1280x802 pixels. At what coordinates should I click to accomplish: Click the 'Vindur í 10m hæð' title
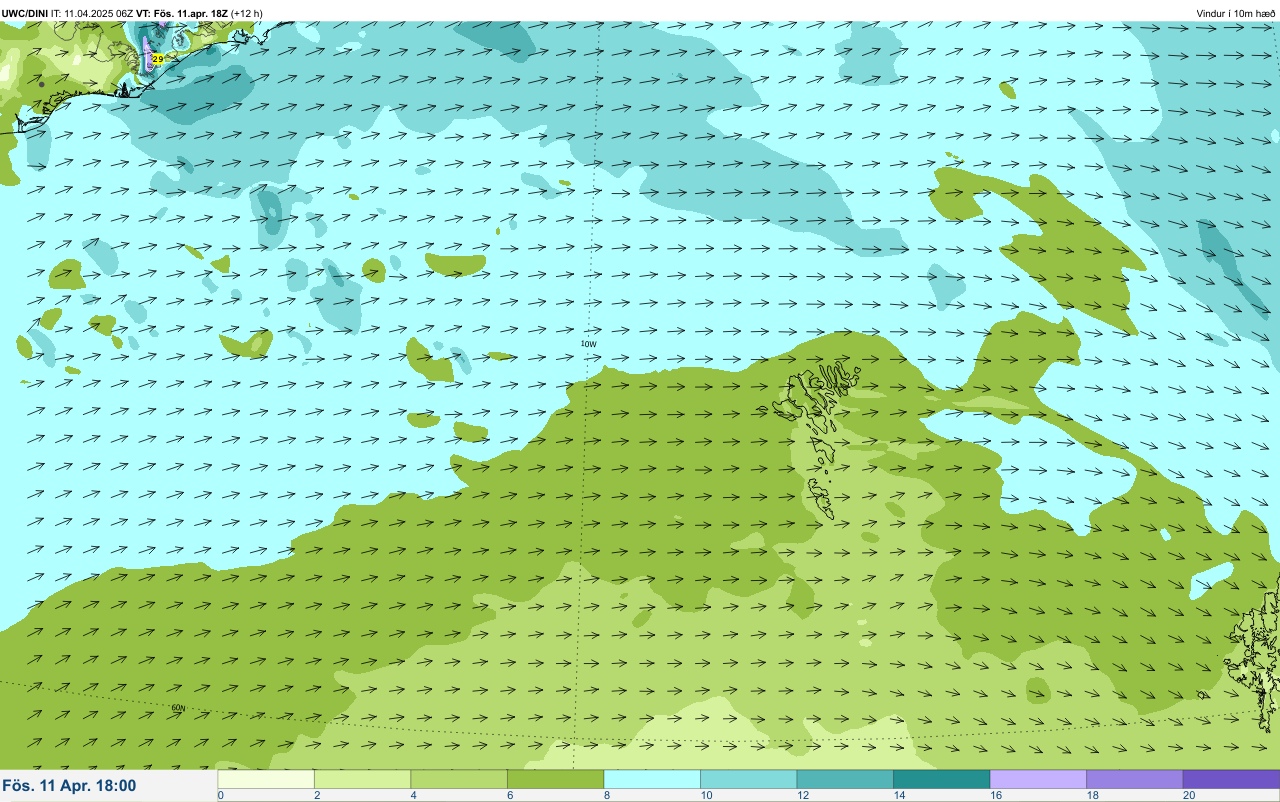(1235, 13)
